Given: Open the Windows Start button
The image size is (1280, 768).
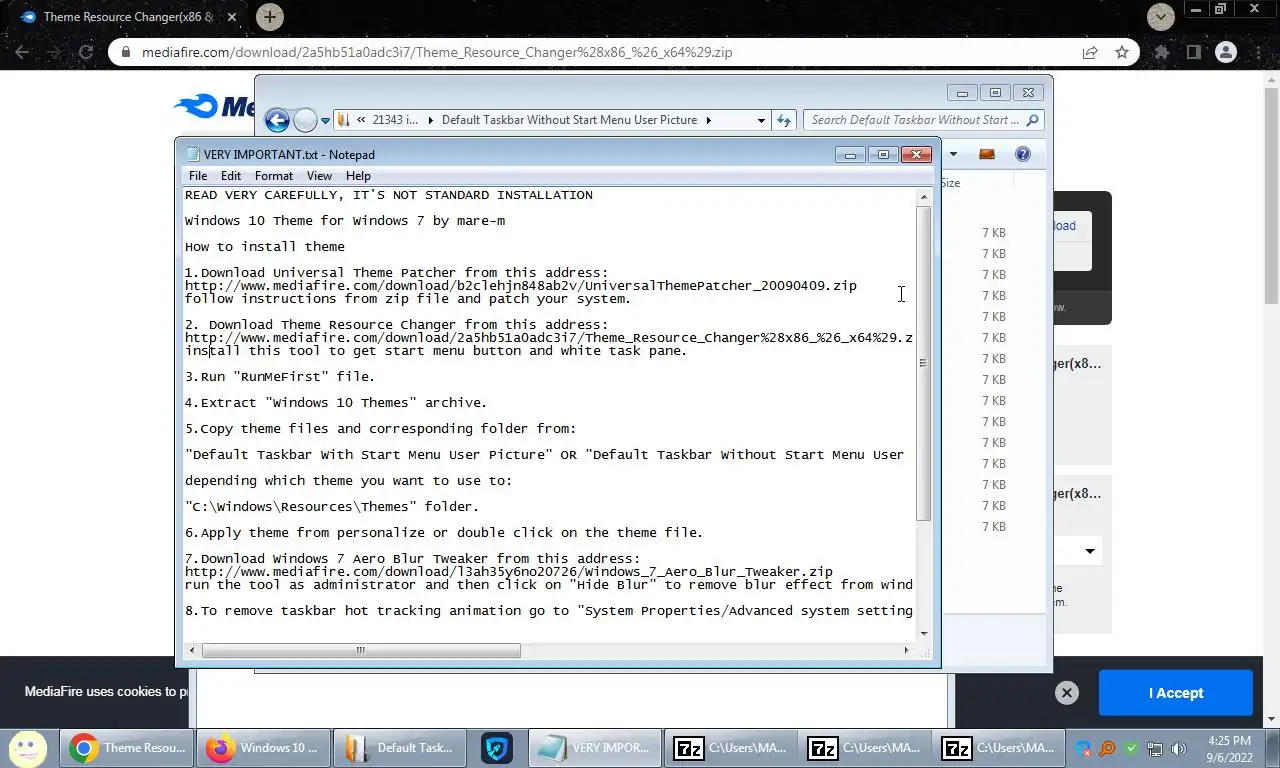Looking at the screenshot, I should click(27, 748).
